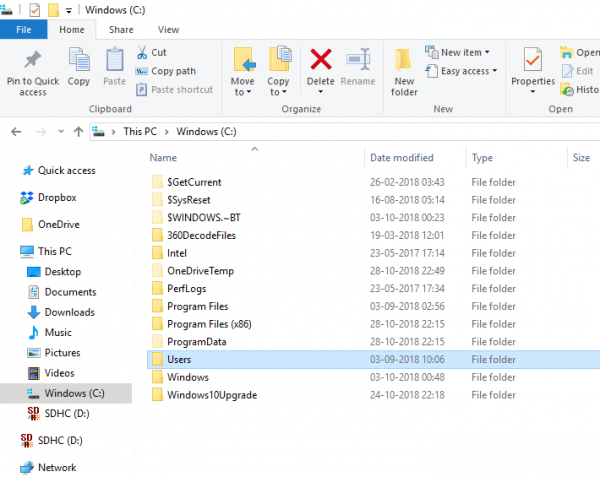Click the Pin to Quick access icon
The height and width of the screenshot is (477, 600).
point(32,61)
